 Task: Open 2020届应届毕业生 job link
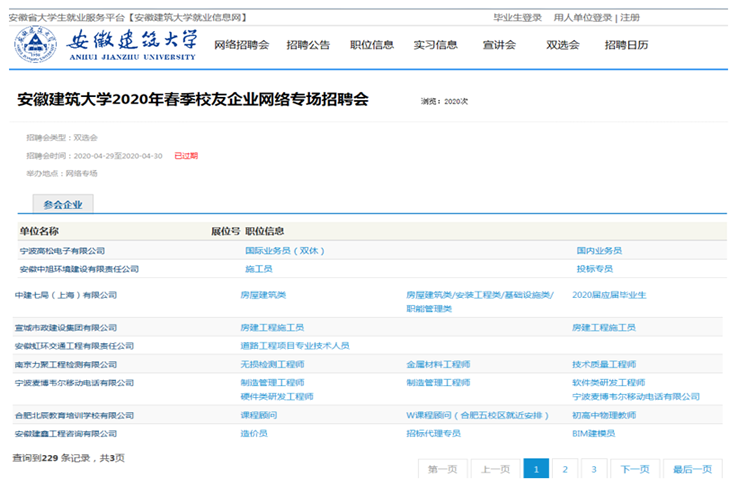(609, 295)
